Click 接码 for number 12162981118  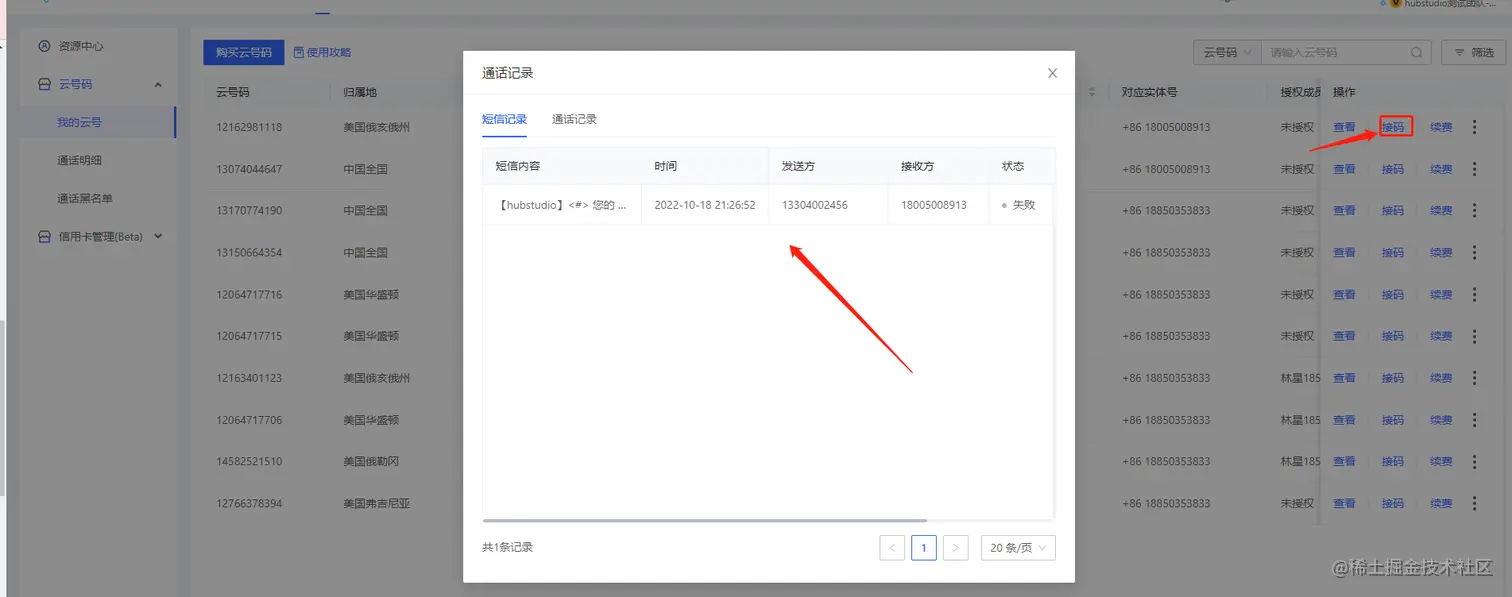[x=1393, y=127]
